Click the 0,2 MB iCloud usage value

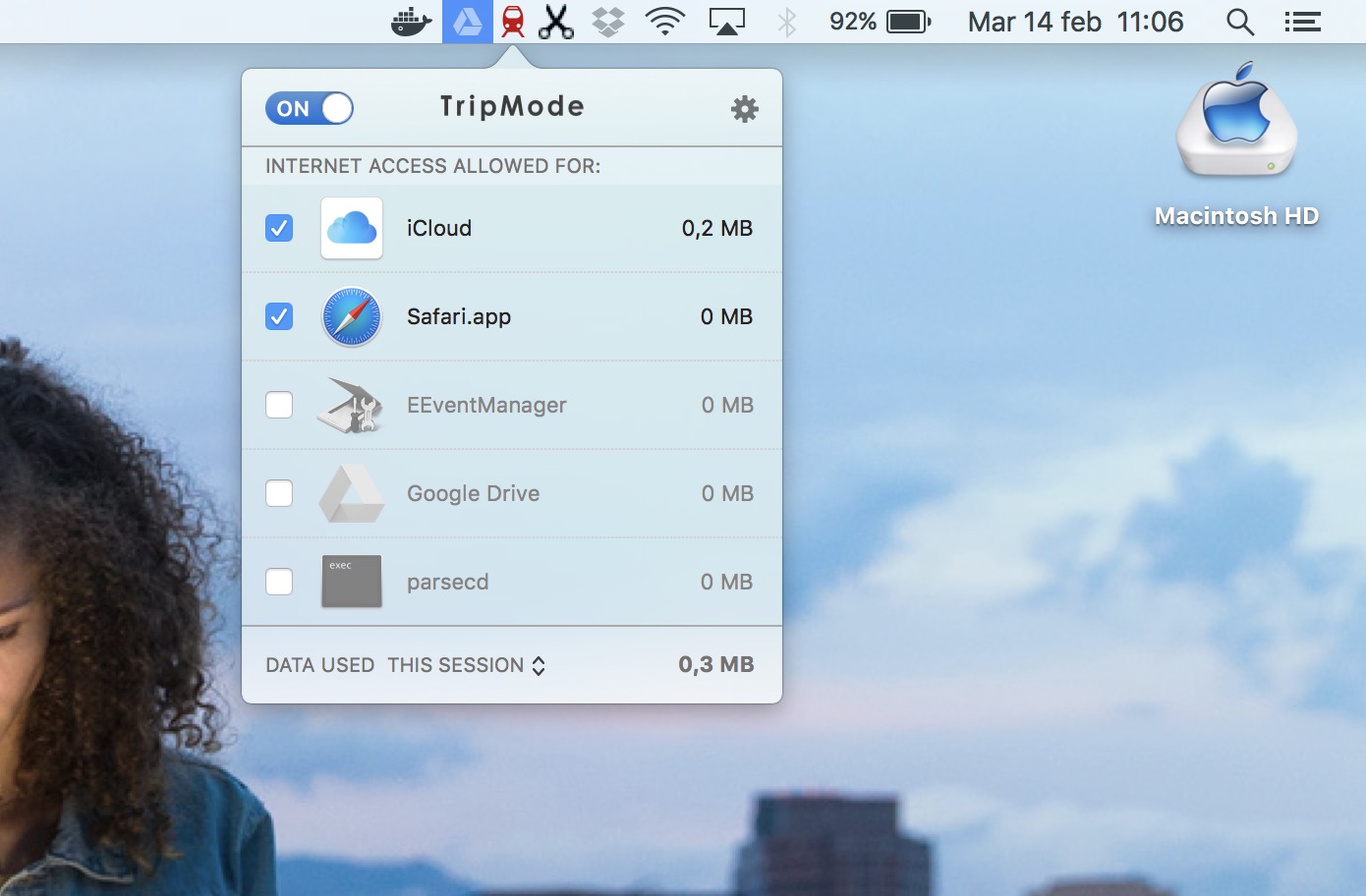(717, 228)
